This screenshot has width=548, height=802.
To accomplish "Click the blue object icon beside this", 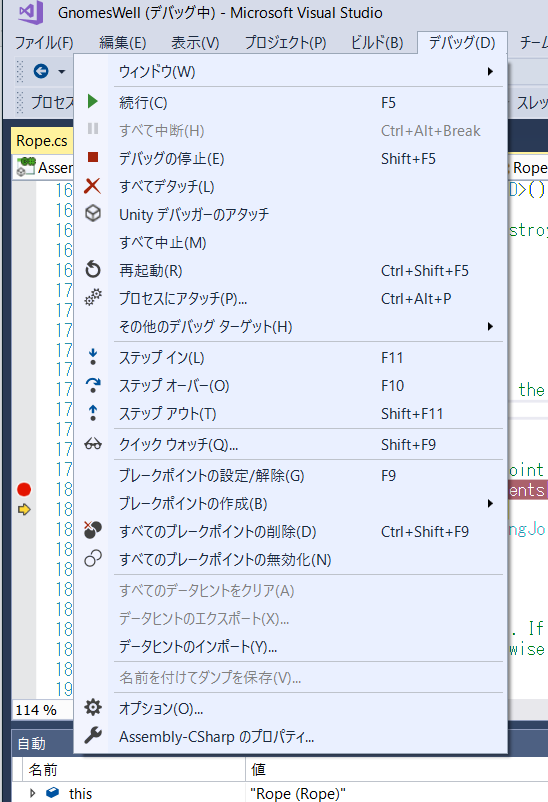I will 52,792.
